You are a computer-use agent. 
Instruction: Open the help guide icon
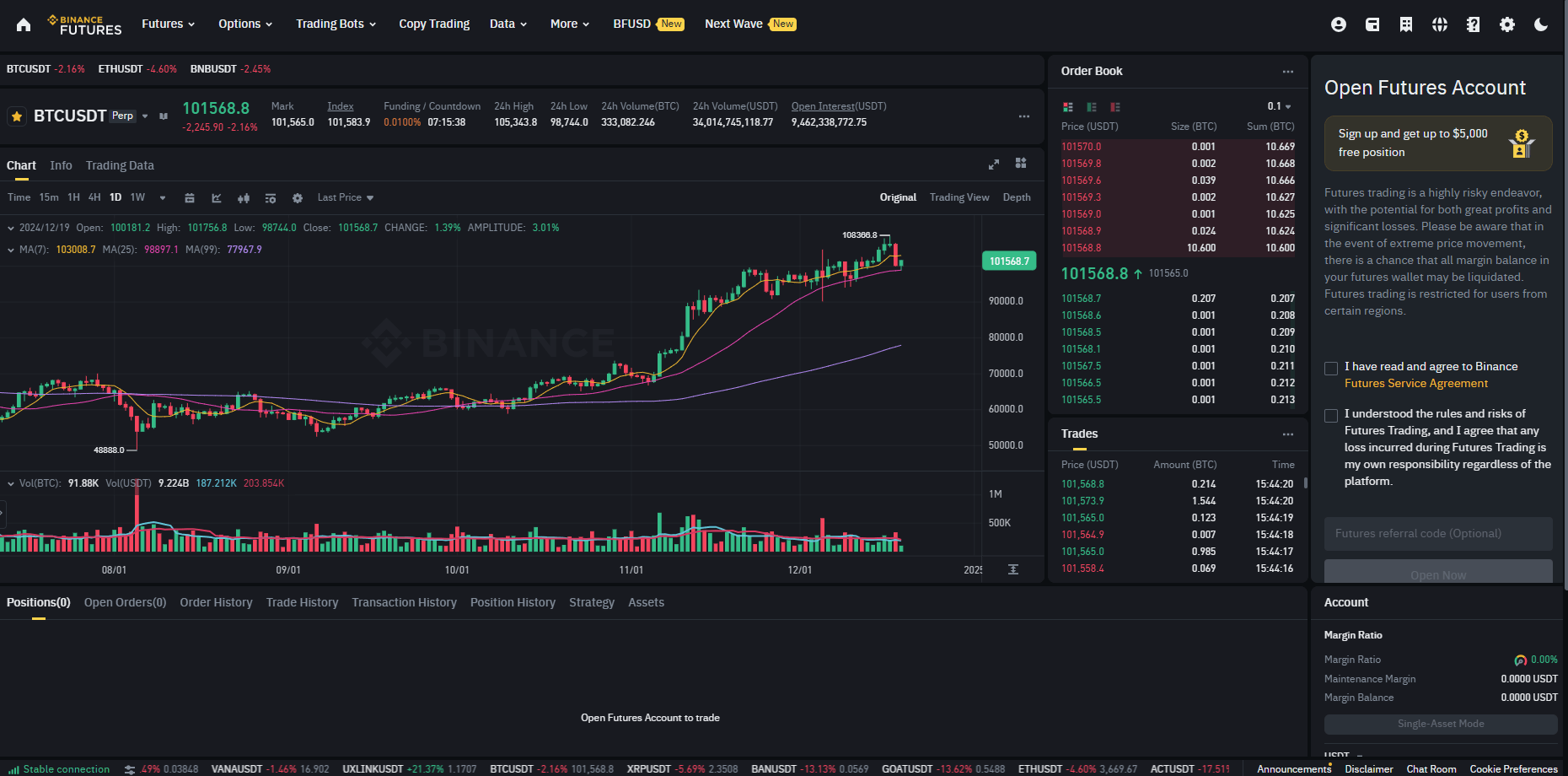pos(1474,24)
